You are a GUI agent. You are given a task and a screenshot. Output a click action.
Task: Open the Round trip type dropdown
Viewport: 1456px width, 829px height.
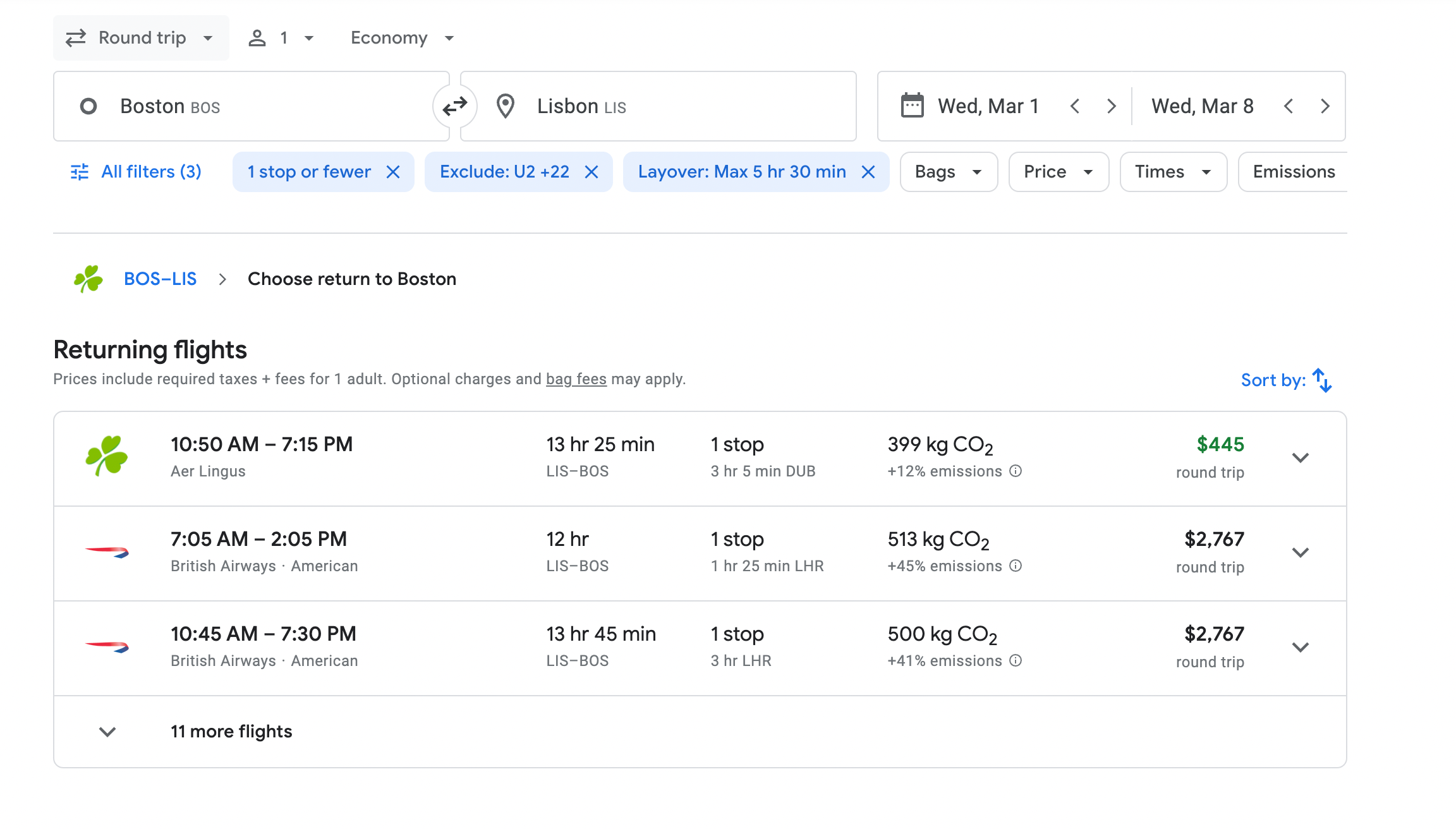(x=141, y=38)
